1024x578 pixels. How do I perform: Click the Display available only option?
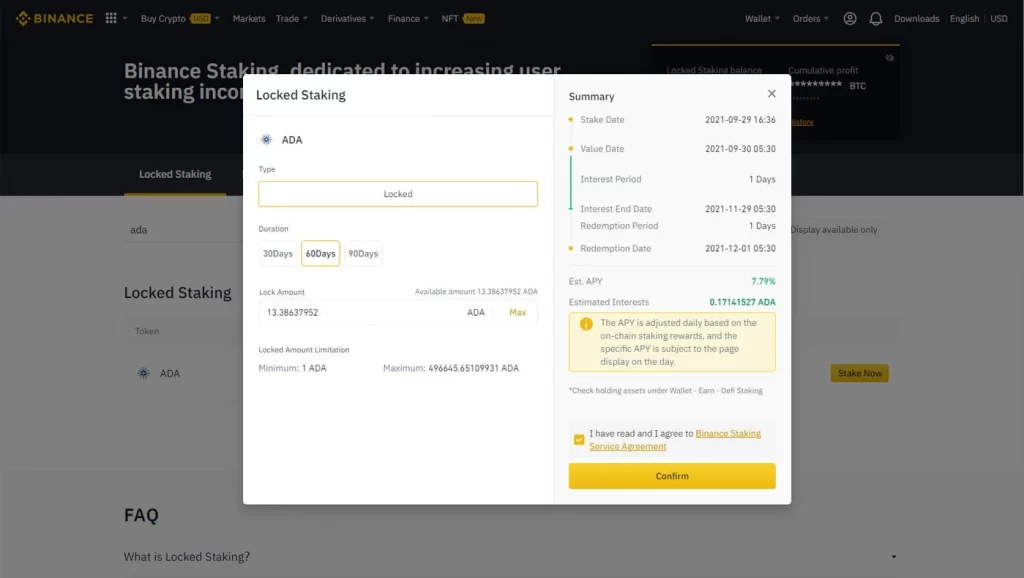point(833,229)
